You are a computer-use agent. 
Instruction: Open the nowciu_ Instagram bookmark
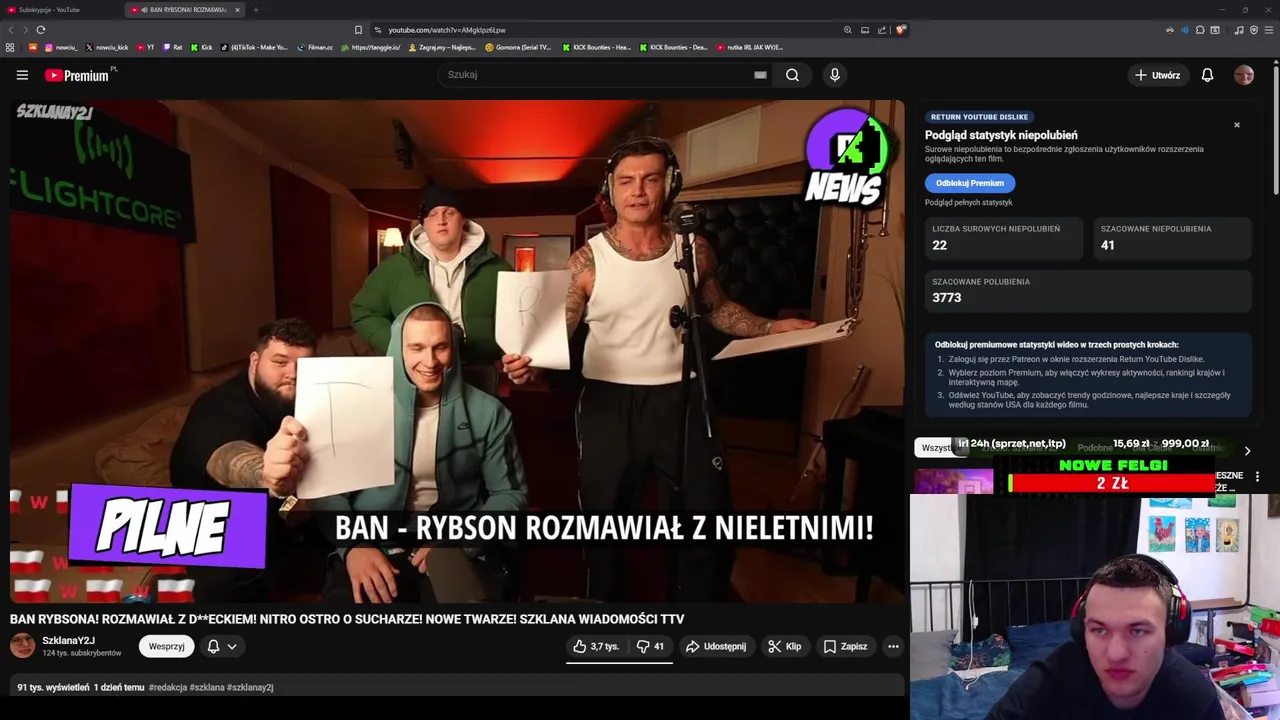60,47
